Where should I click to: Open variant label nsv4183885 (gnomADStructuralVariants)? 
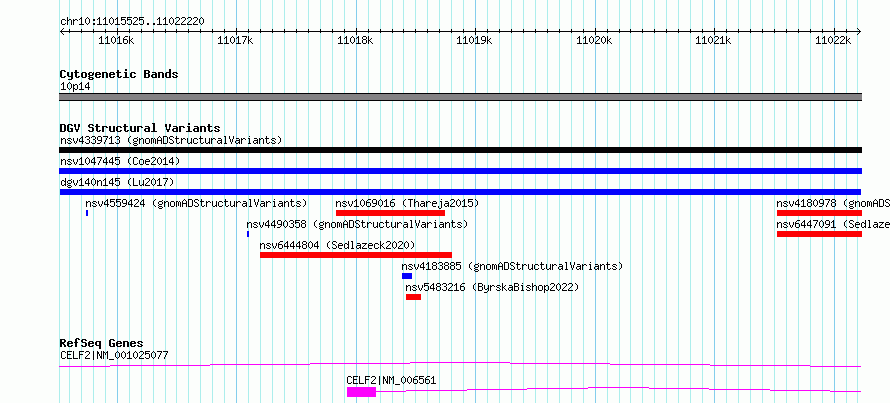pos(512,266)
